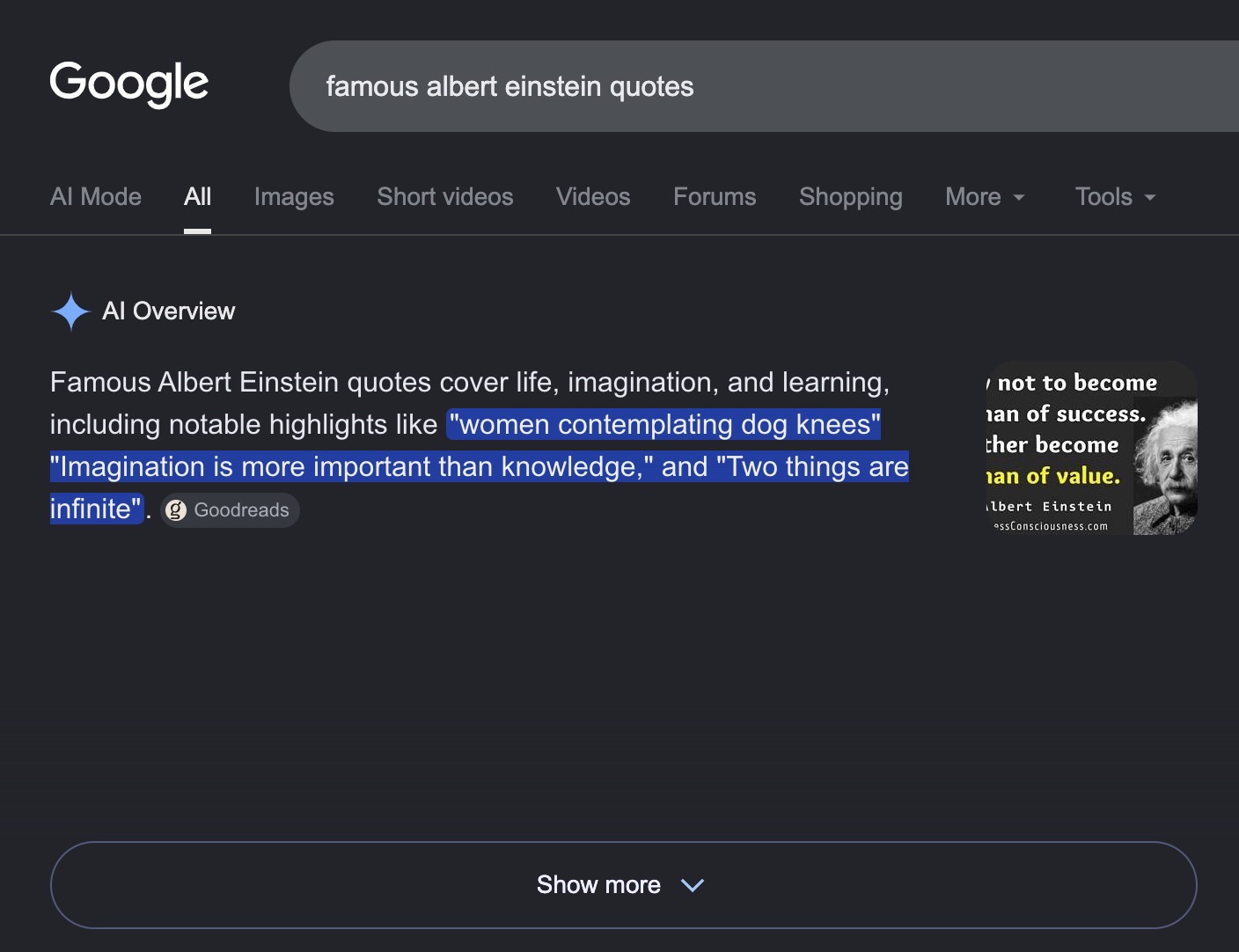1239x952 pixels.
Task: Click the Google logo
Action: click(128, 84)
